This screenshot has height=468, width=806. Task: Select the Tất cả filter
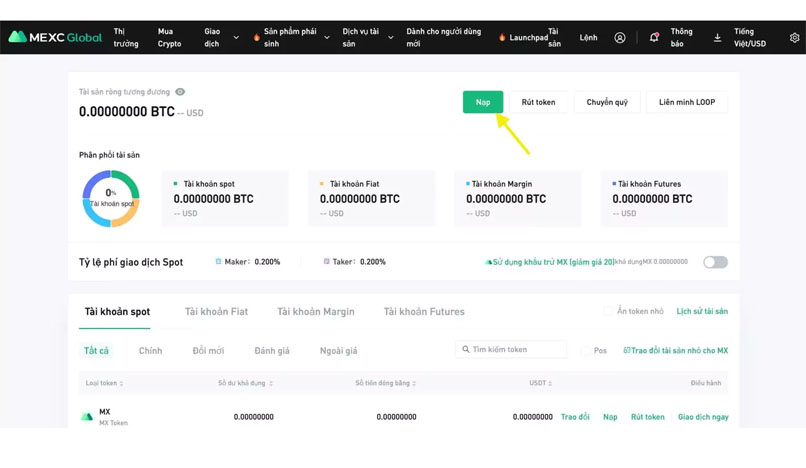coord(96,351)
